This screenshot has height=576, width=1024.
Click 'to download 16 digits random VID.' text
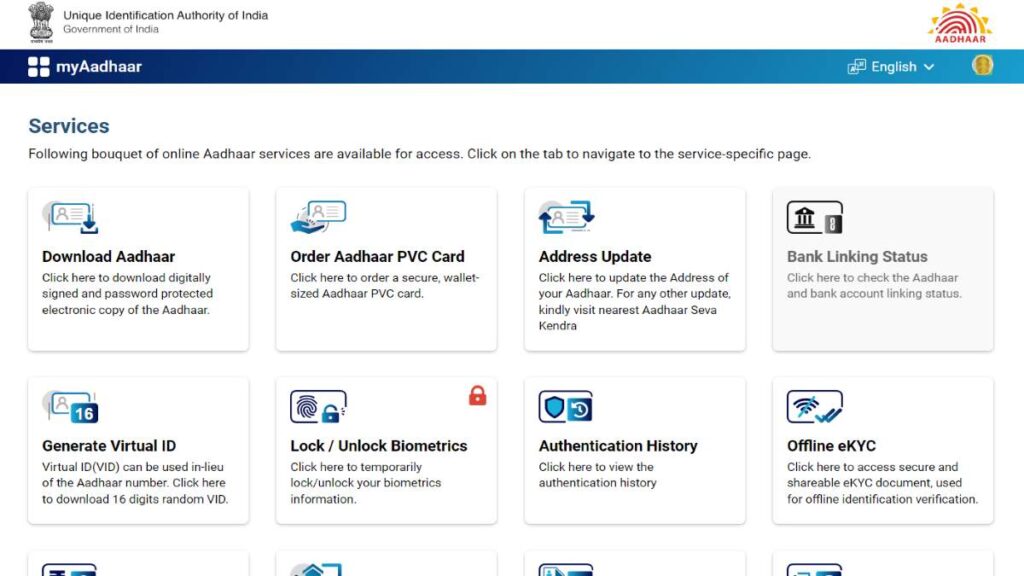[x=135, y=499]
